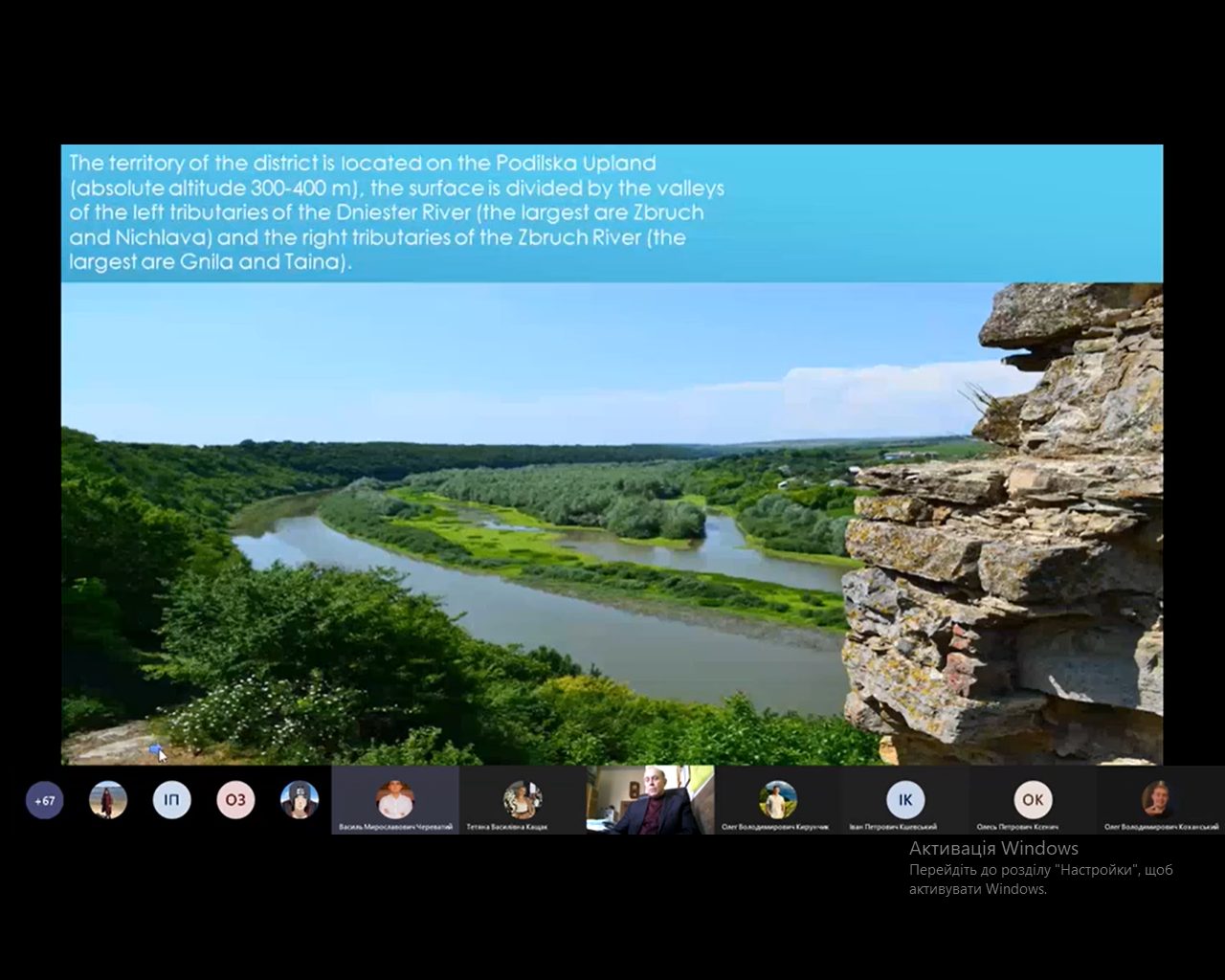Click the shared slide's river in the photo
Viewport: 1225px width, 980px height.
536,612
